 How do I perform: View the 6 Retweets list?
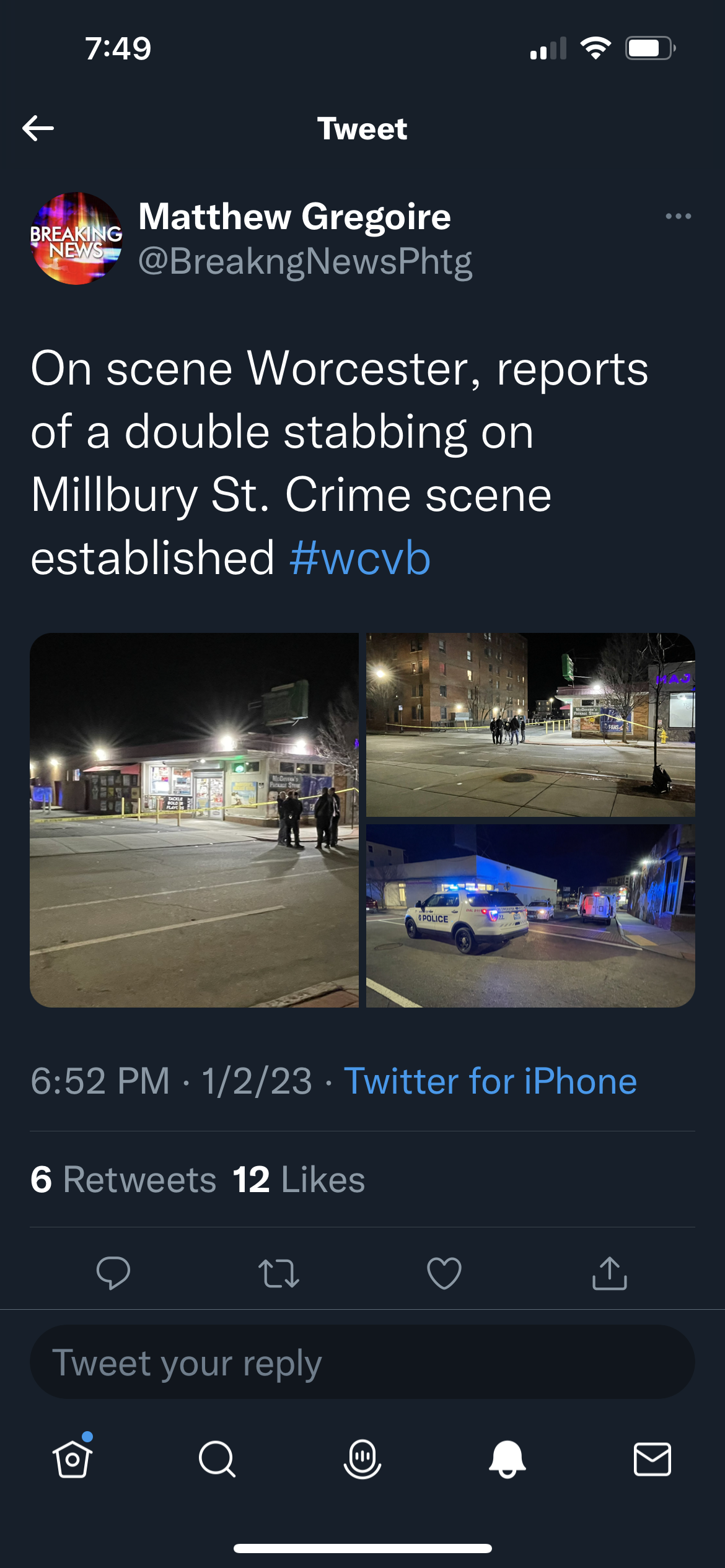pos(123,1179)
